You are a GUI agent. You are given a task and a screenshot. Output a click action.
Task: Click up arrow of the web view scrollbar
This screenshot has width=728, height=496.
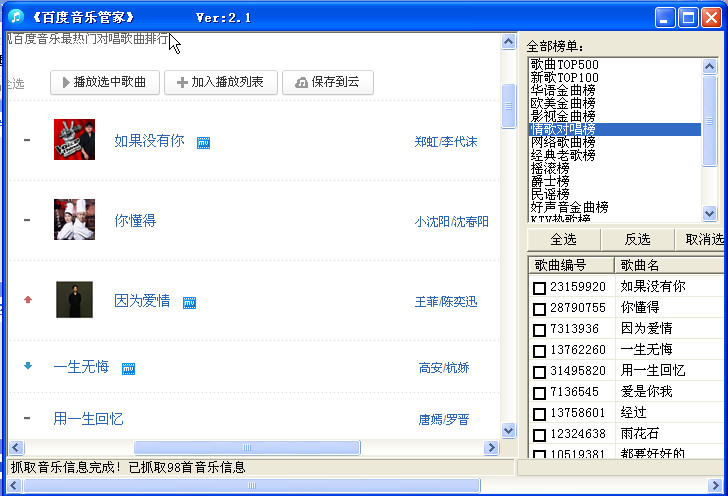pyautogui.click(x=509, y=42)
